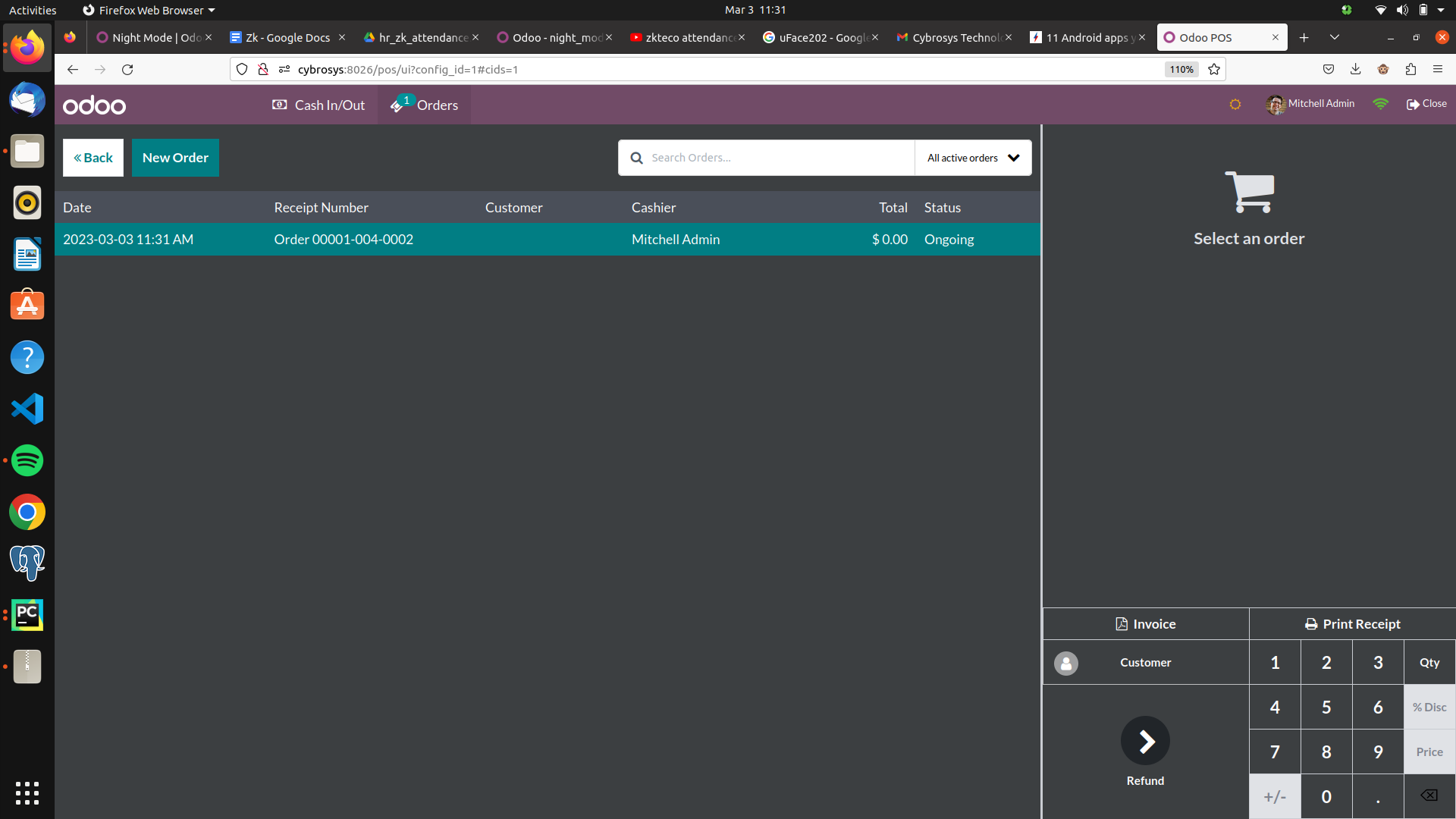Viewport: 1456px width, 819px height.
Task: Click the Print Receipt button
Action: click(x=1352, y=624)
